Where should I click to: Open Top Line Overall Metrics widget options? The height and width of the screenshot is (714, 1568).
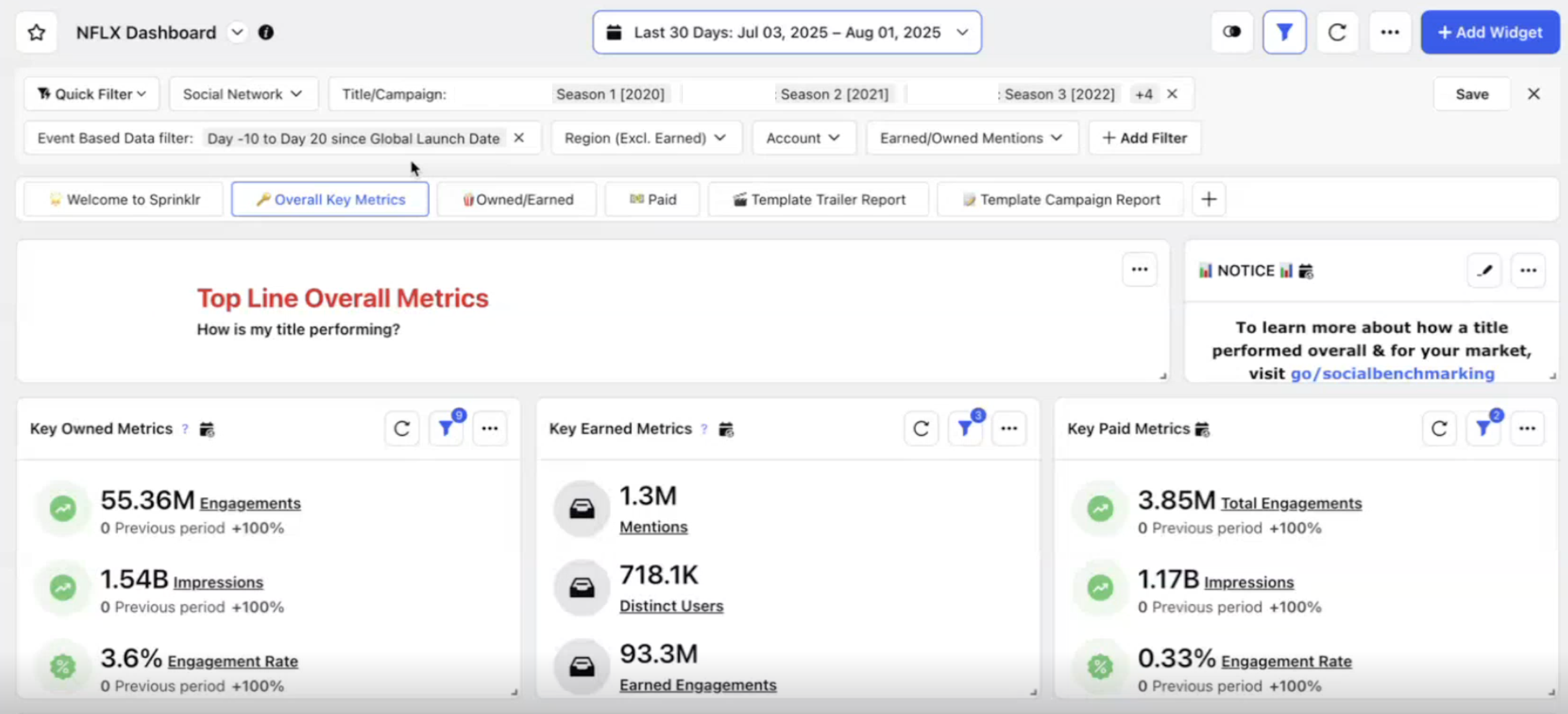click(1139, 270)
